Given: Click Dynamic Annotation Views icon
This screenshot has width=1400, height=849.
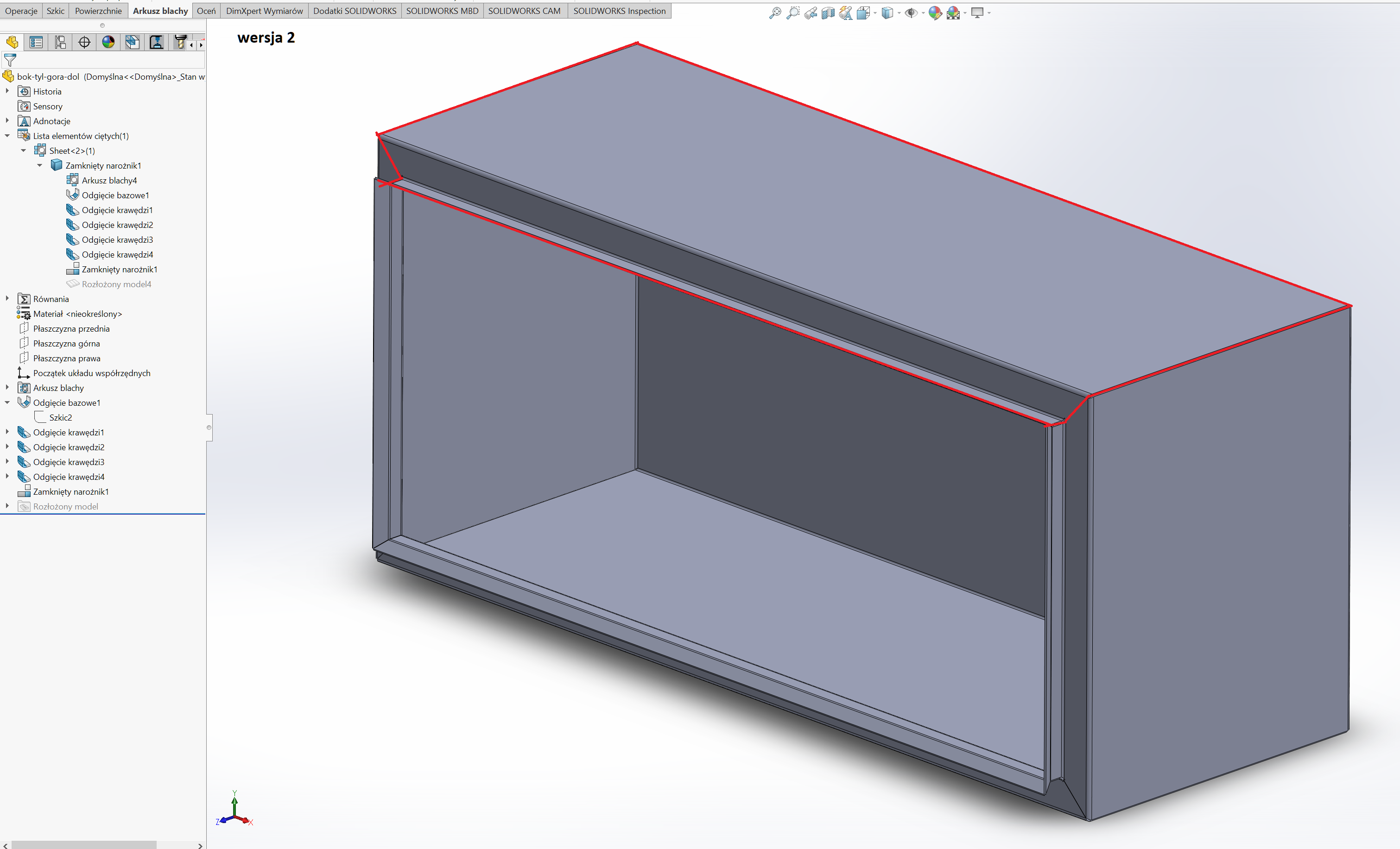Looking at the screenshot, I should point(846,13).
